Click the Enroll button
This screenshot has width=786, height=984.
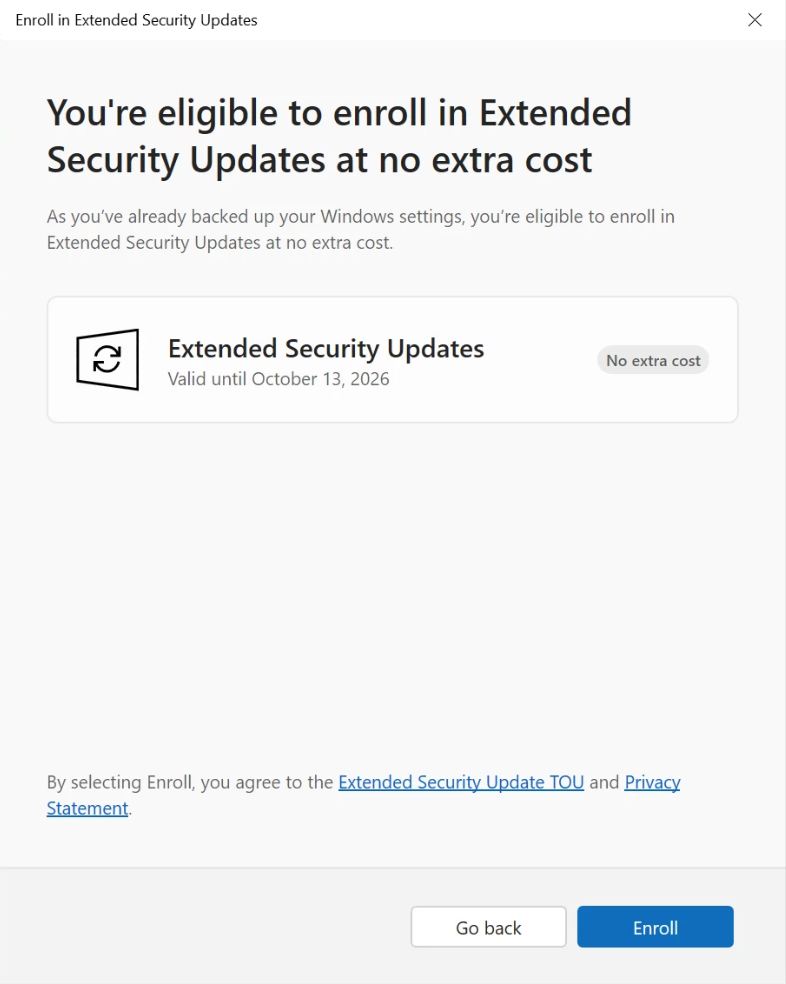click(x=655, y=927)
